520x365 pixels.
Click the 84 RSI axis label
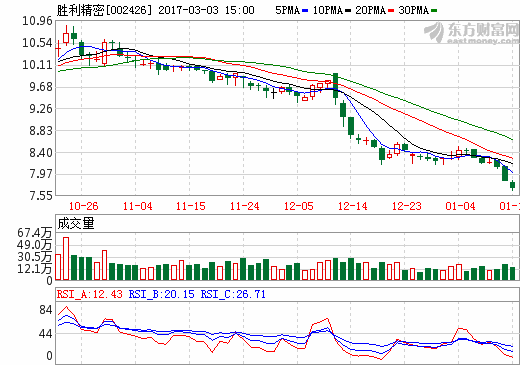click(x=46, y=310)
